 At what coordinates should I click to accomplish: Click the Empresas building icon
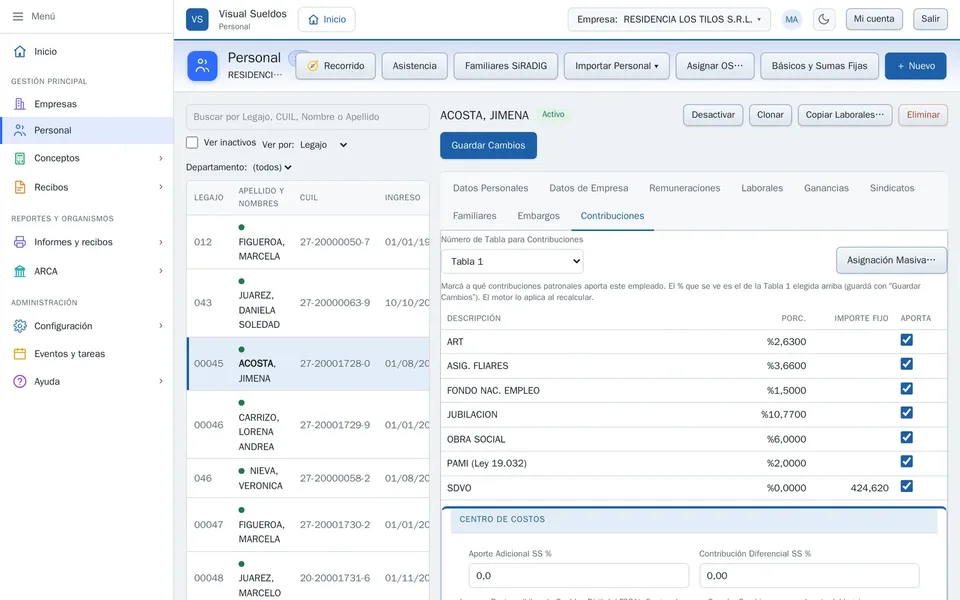(x=20, y=104)
